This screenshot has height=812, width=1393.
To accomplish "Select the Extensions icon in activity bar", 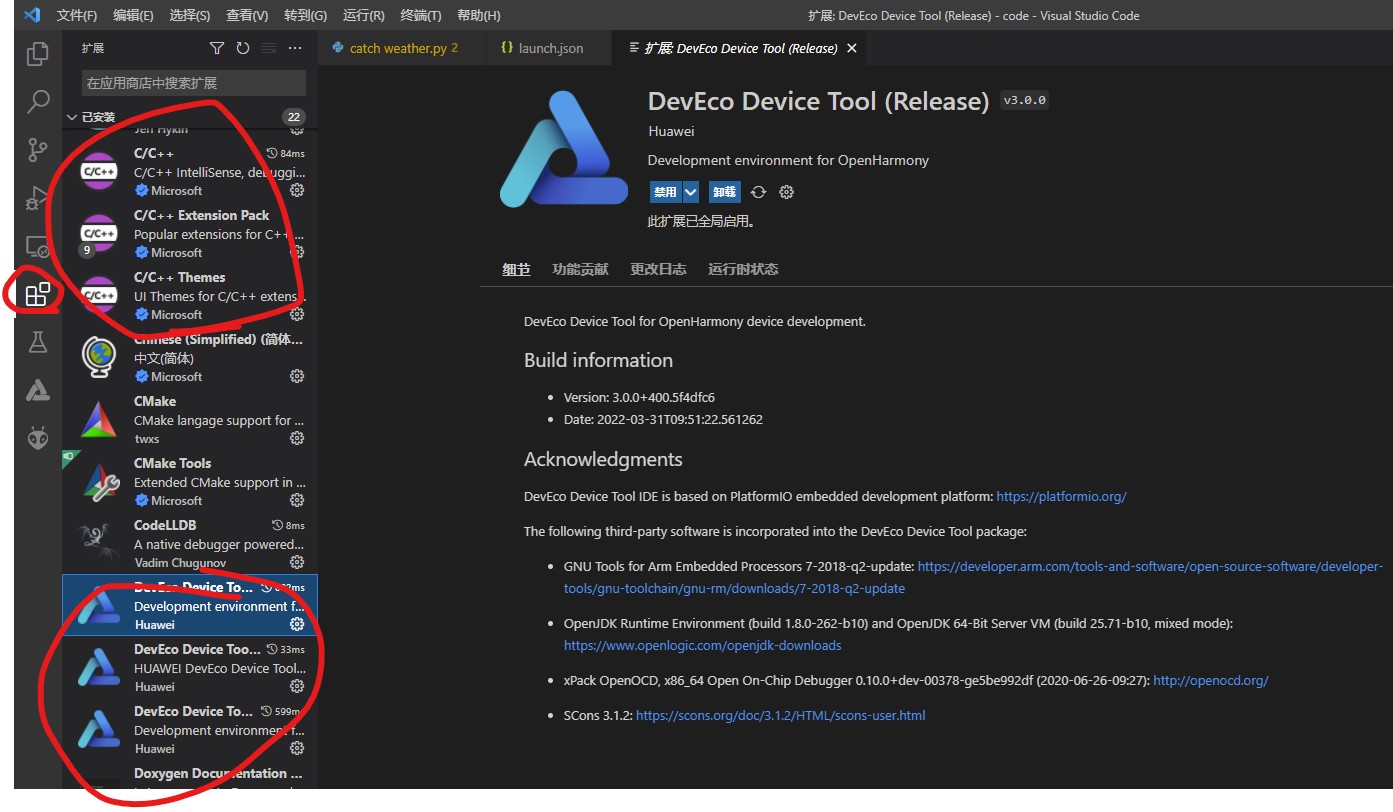I will pos(37,294).
